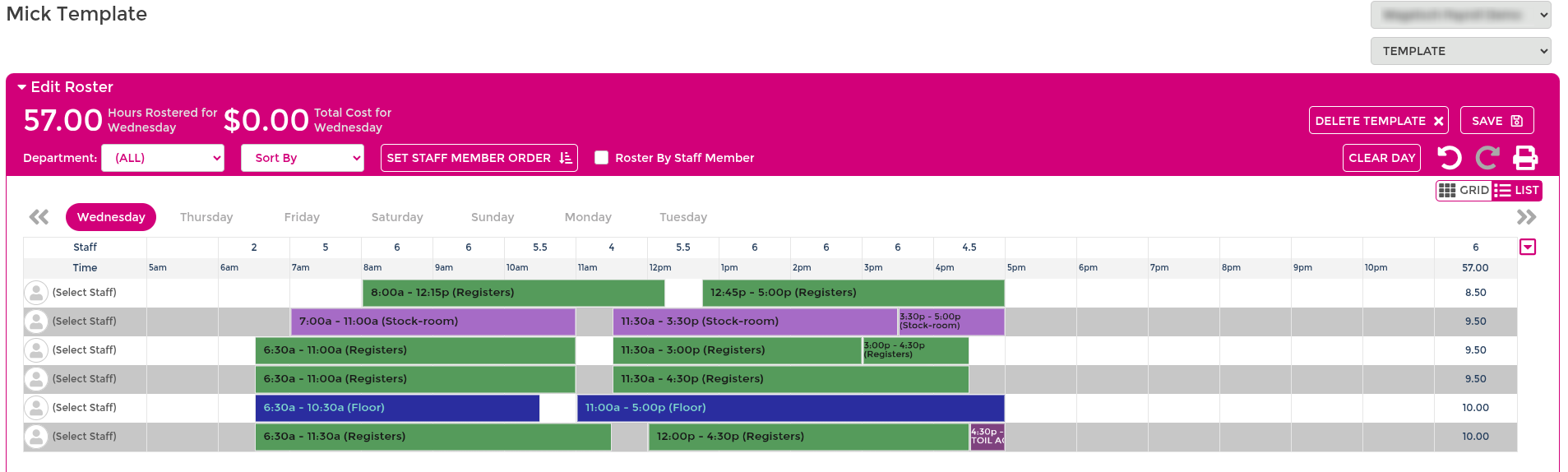Print the roster with printer icon
Viewport: 1568px width, 472px height.
click(x=1525, y=157)
